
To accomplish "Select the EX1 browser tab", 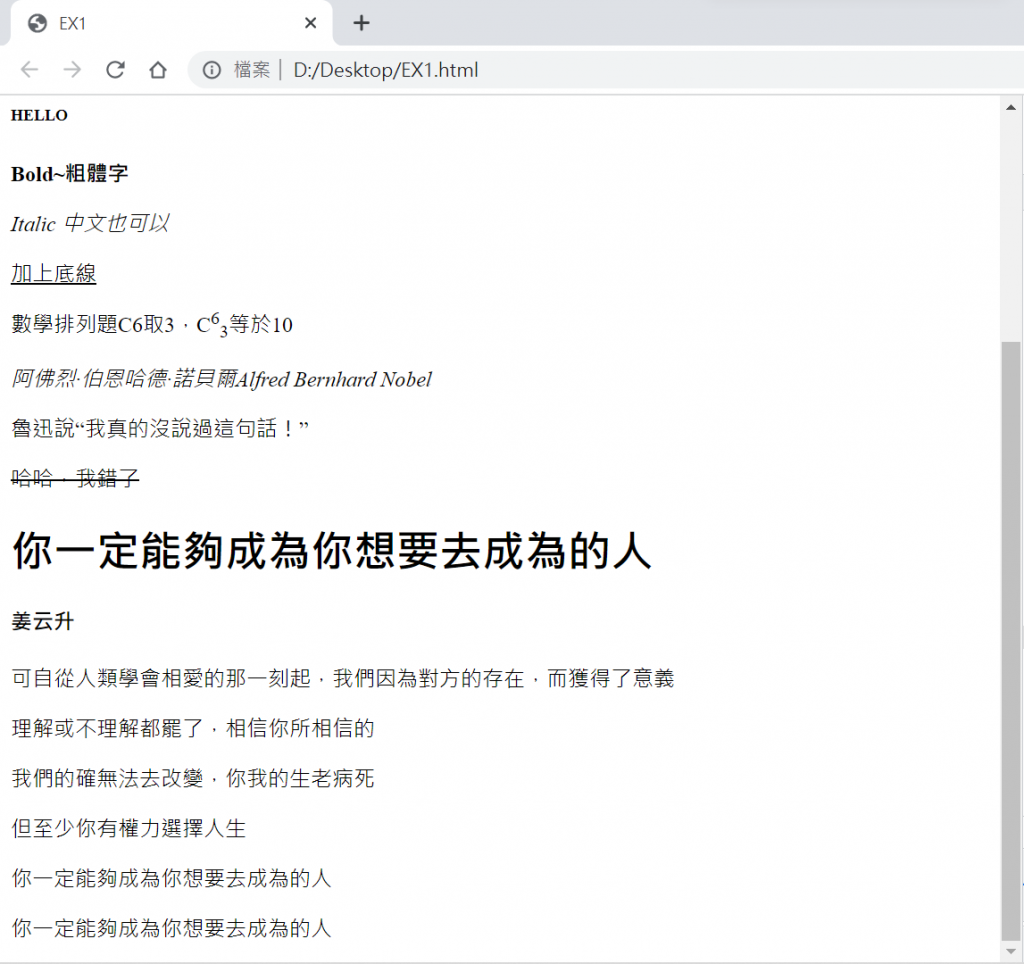I will click(171, 24).
